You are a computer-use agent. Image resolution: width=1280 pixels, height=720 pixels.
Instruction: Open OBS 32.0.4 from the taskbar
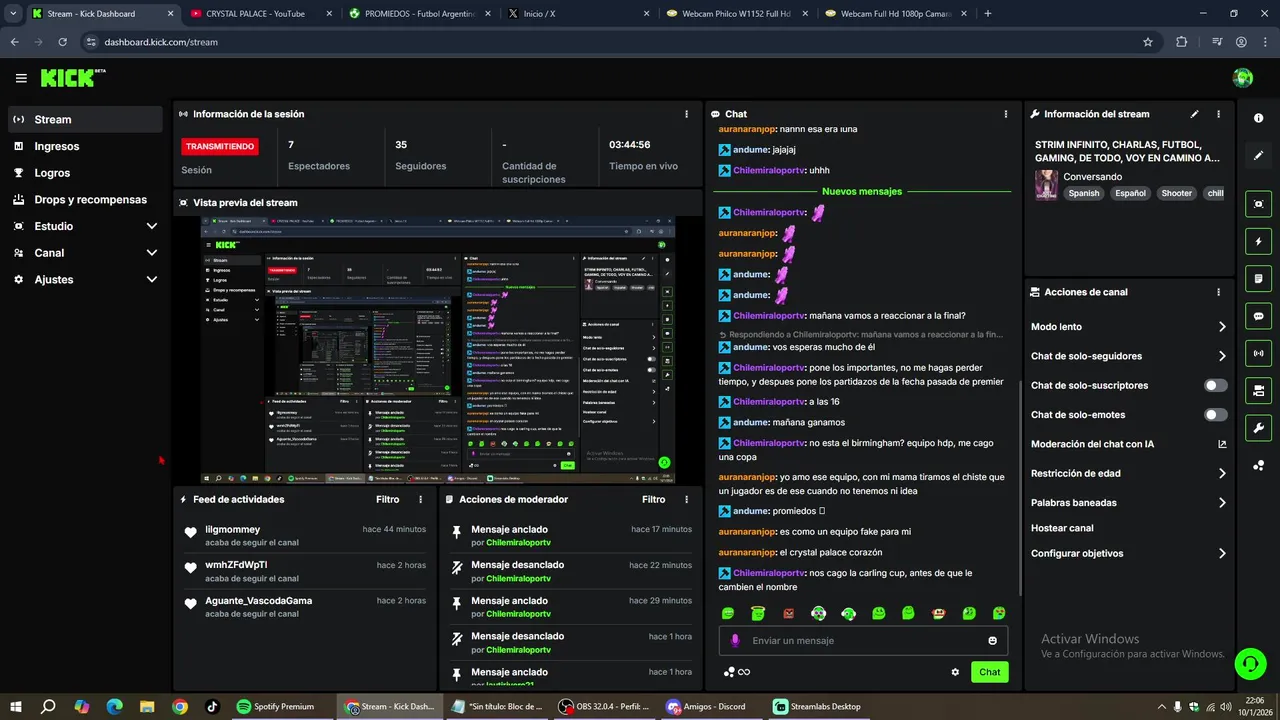pos(605,706)
